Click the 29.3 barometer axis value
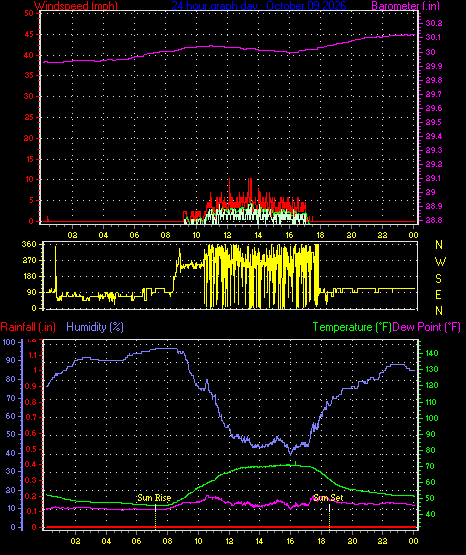 coord(434,150)
